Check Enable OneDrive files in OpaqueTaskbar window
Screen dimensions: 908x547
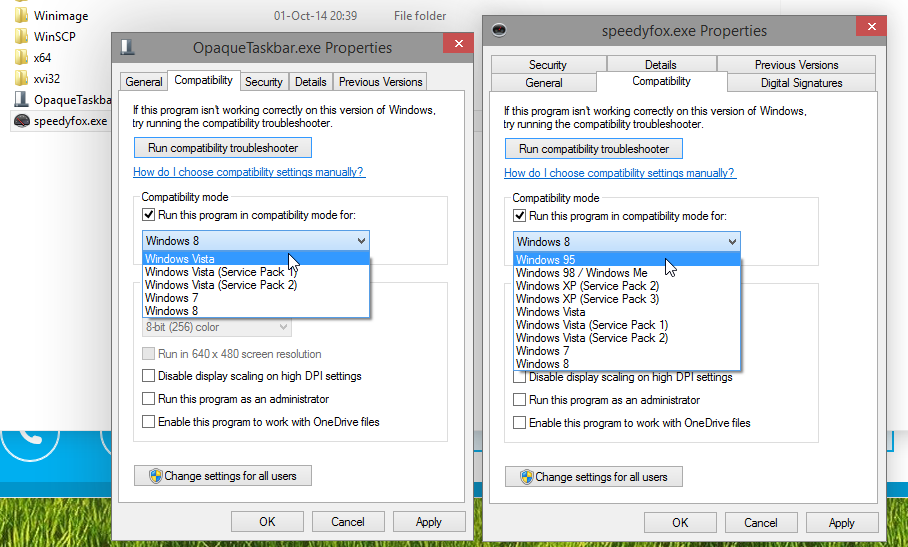point(148,422)
